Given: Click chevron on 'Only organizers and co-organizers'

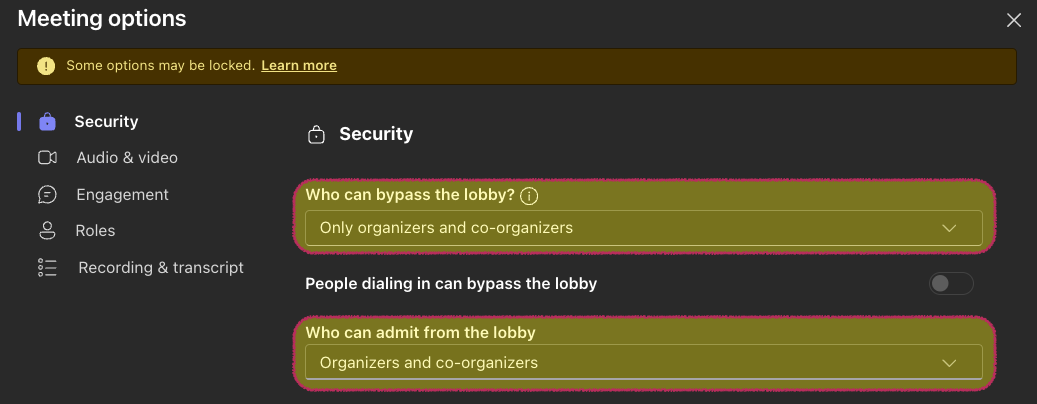Looking at the screenshot, I should click(949, 228).
